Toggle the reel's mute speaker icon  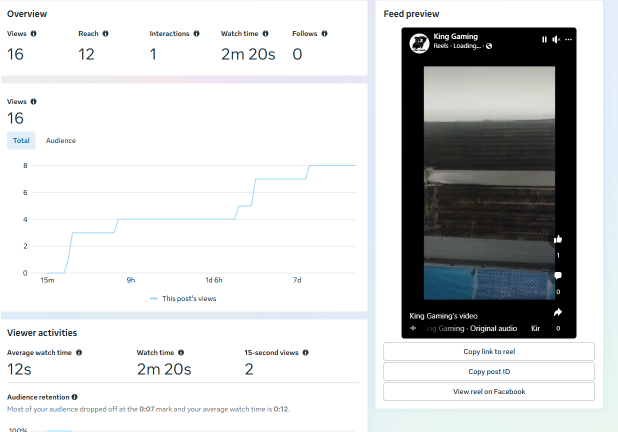coord(556,39)
